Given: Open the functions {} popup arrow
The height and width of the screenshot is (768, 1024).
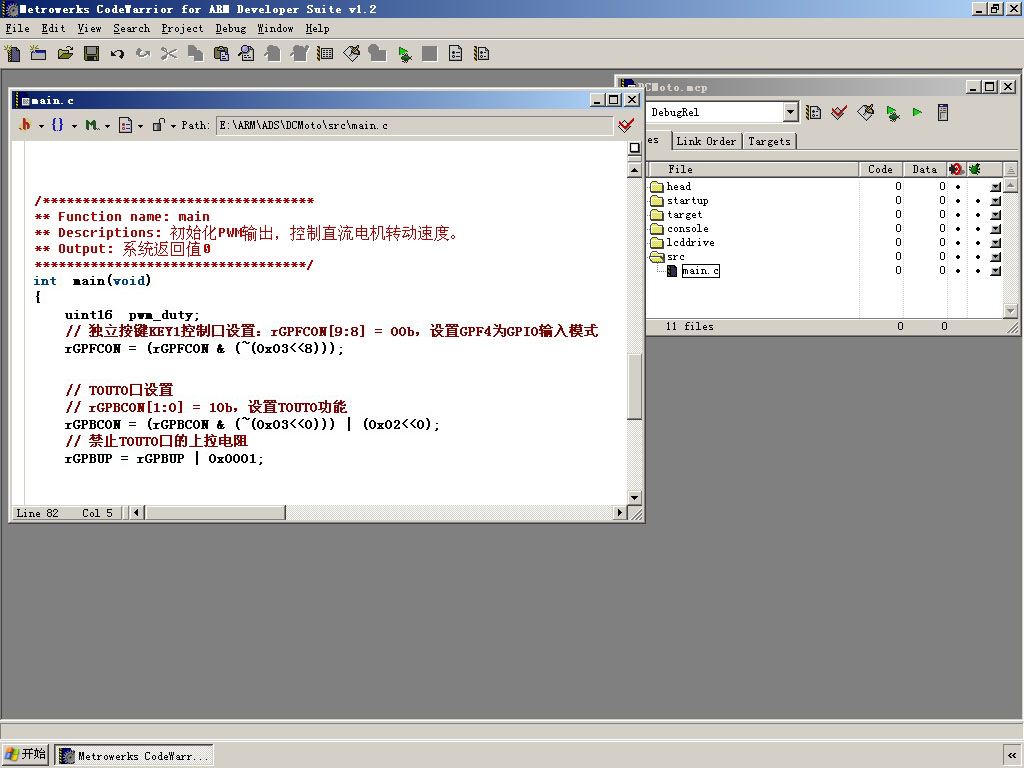Looking at the screenshot, I should [74, 125].
